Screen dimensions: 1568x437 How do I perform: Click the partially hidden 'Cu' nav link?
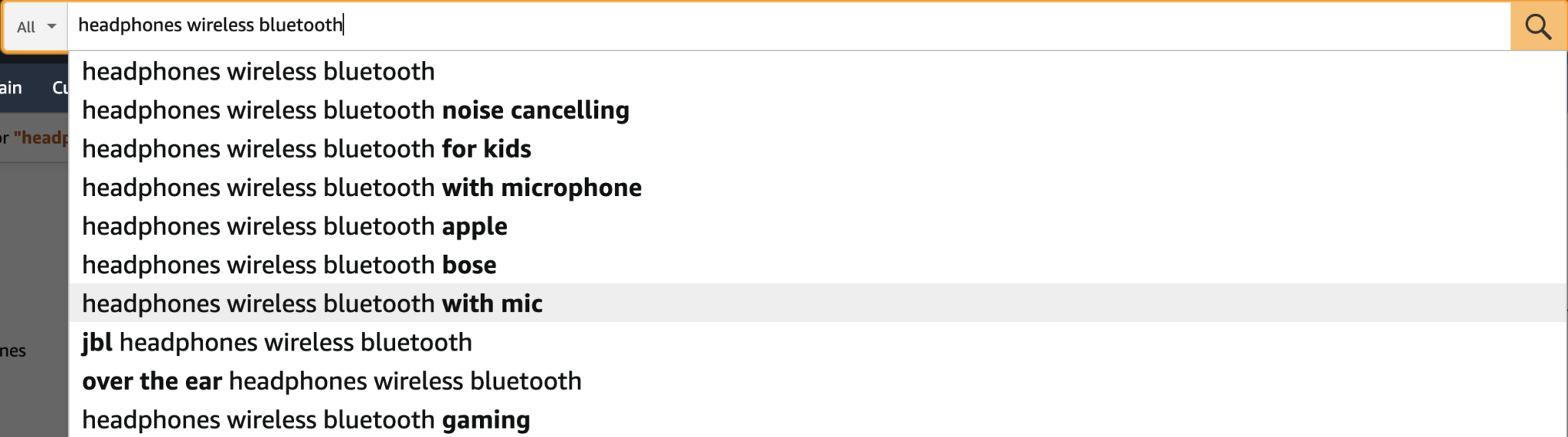pos(60,88)
